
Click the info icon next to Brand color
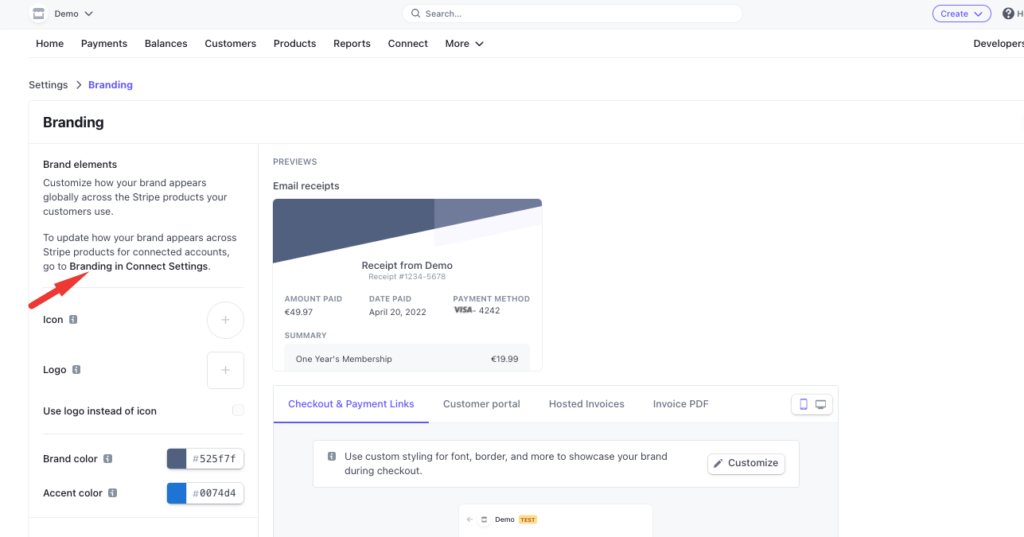(108, 459)
